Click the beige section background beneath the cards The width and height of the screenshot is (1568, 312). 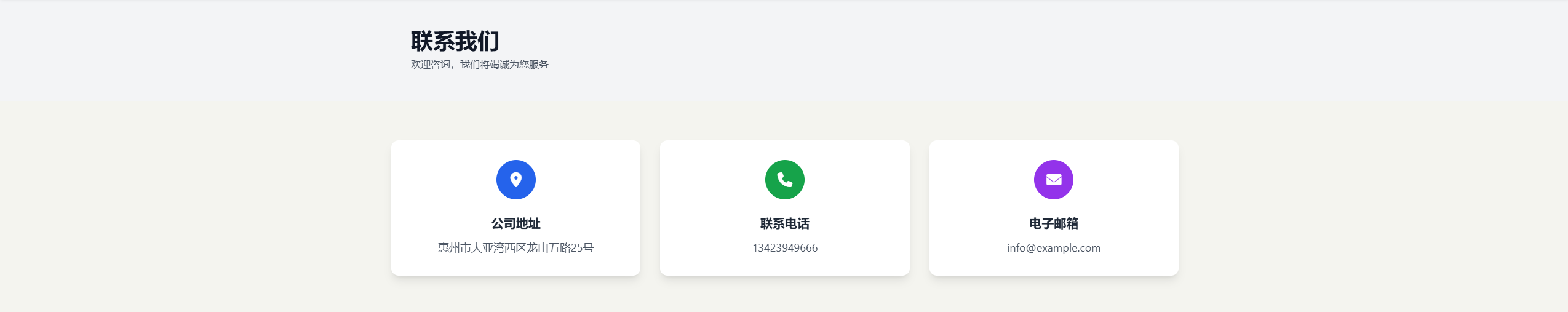click(x=785, y=294)
